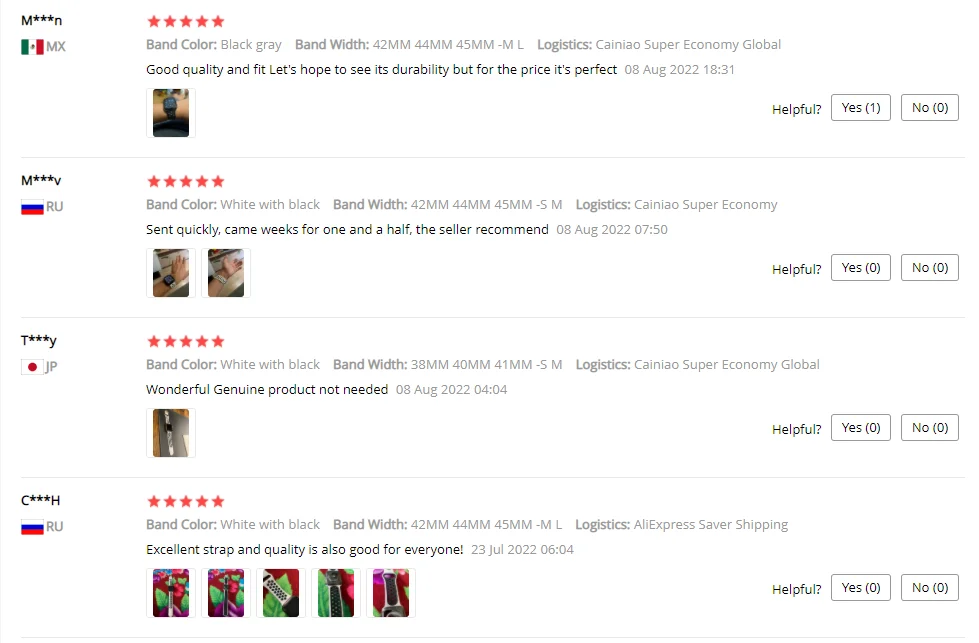Open second photo in M***v's review

point(225,273)
